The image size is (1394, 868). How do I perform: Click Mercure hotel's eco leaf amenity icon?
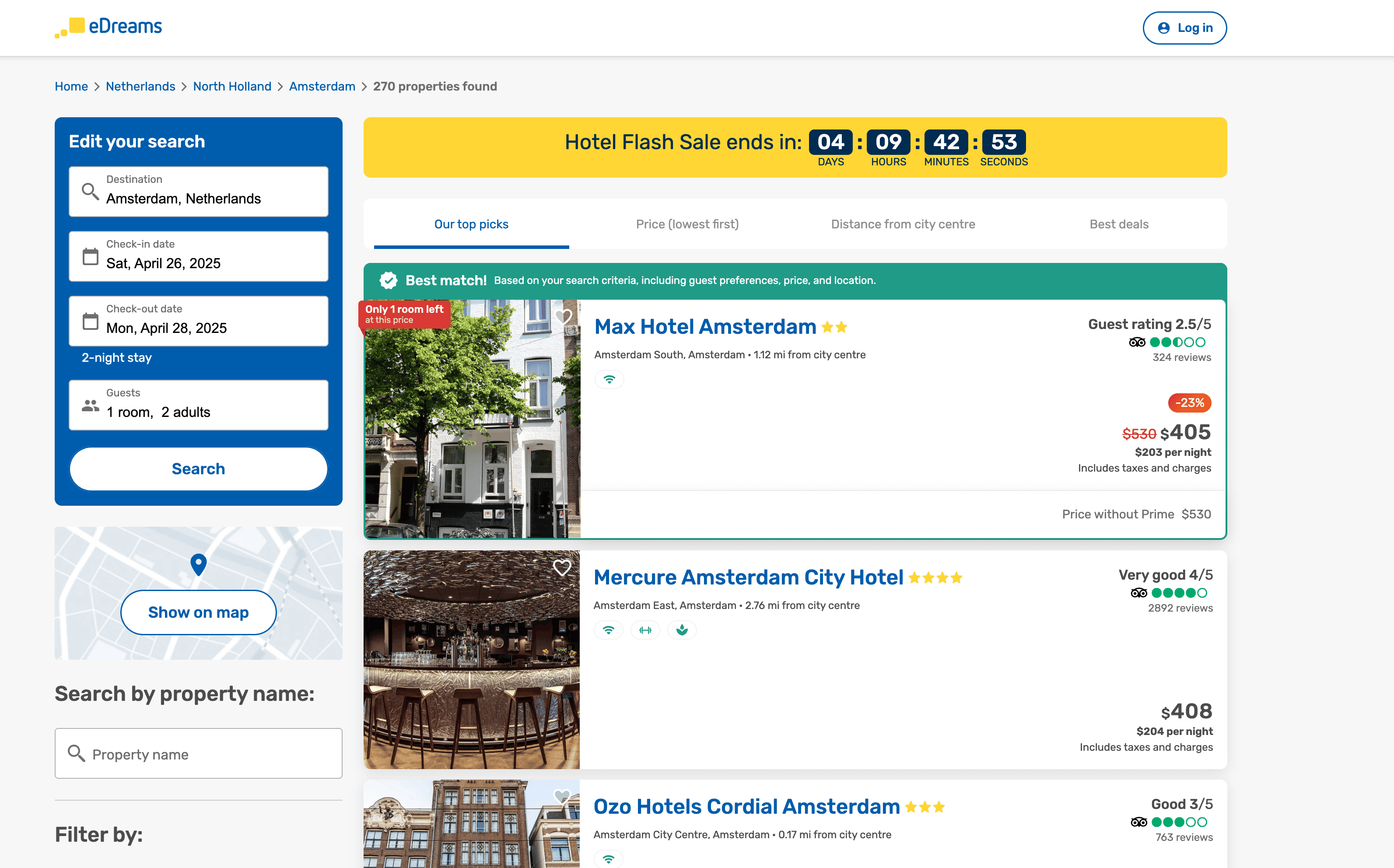click(682, 630)
